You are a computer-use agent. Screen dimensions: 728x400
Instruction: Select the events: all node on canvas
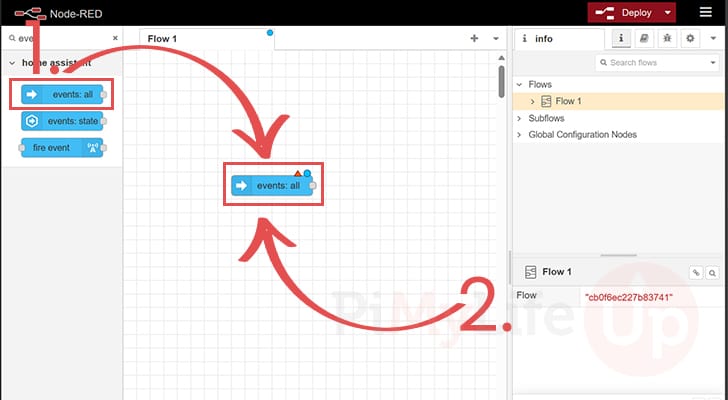coord(272,186)
